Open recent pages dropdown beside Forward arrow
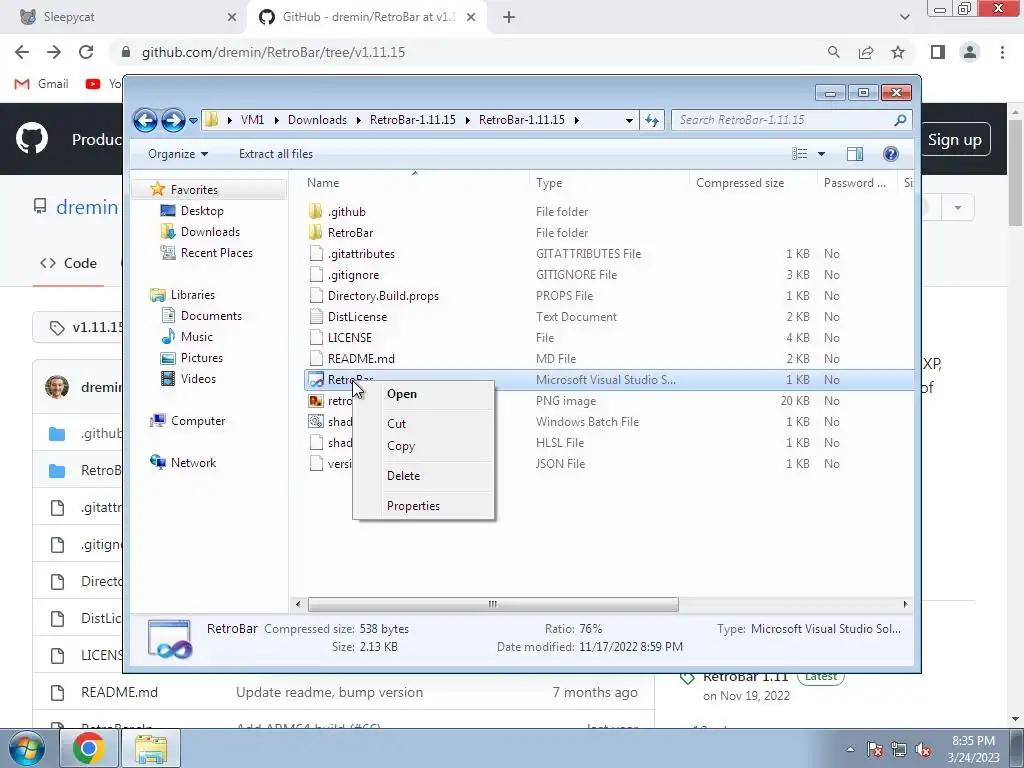Viewport: 1024px width, 768px height. tap(193, 121)
